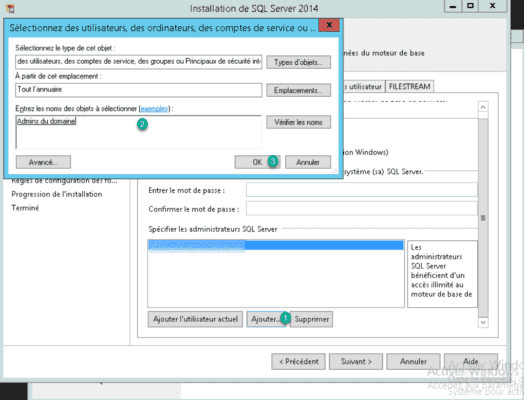Click the scroll up arrow of the config pane
Viewport: 524px width, 400px height.
[x=483, y=107]
